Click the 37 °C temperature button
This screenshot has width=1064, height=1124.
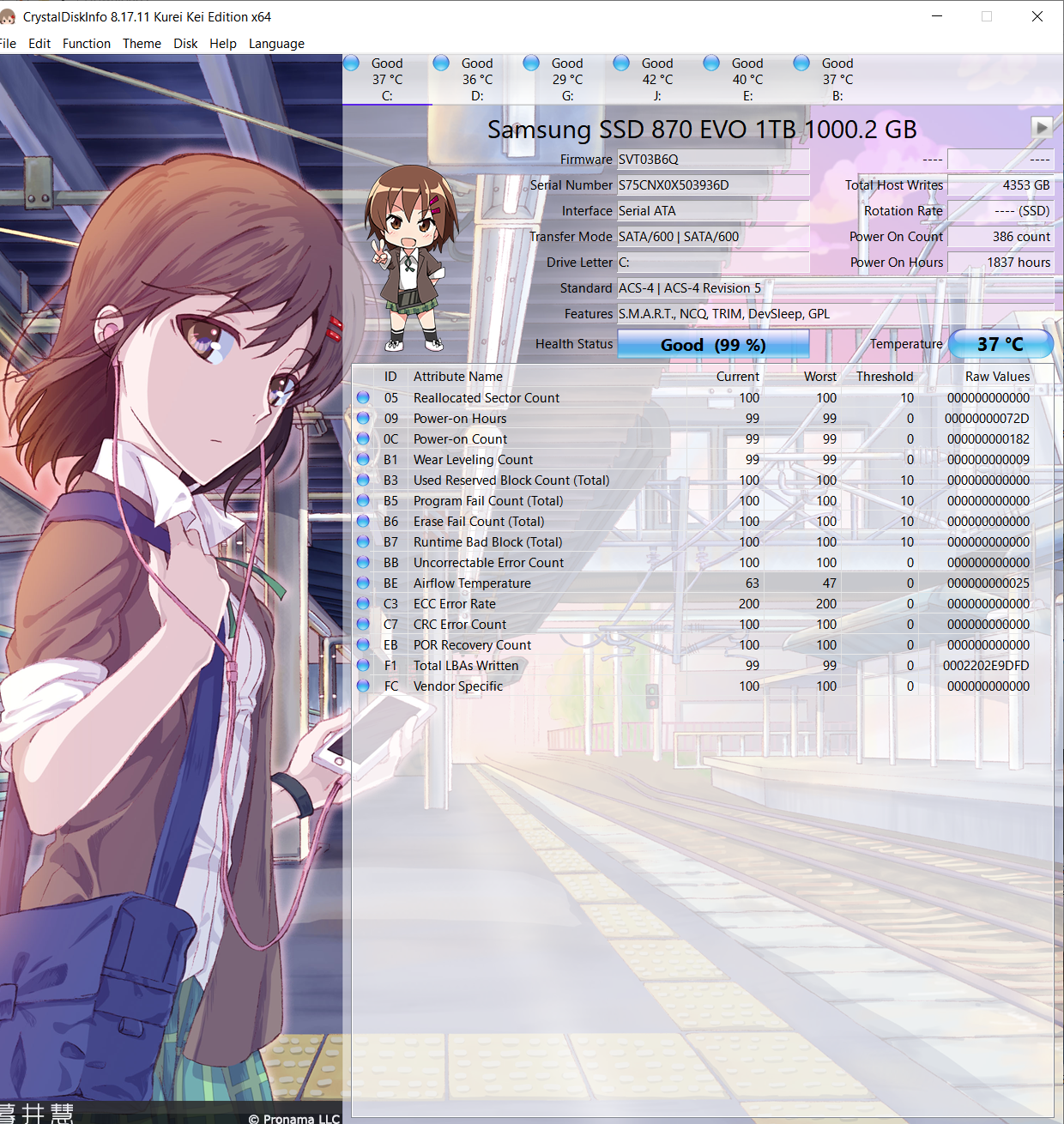pos(1001,344)
